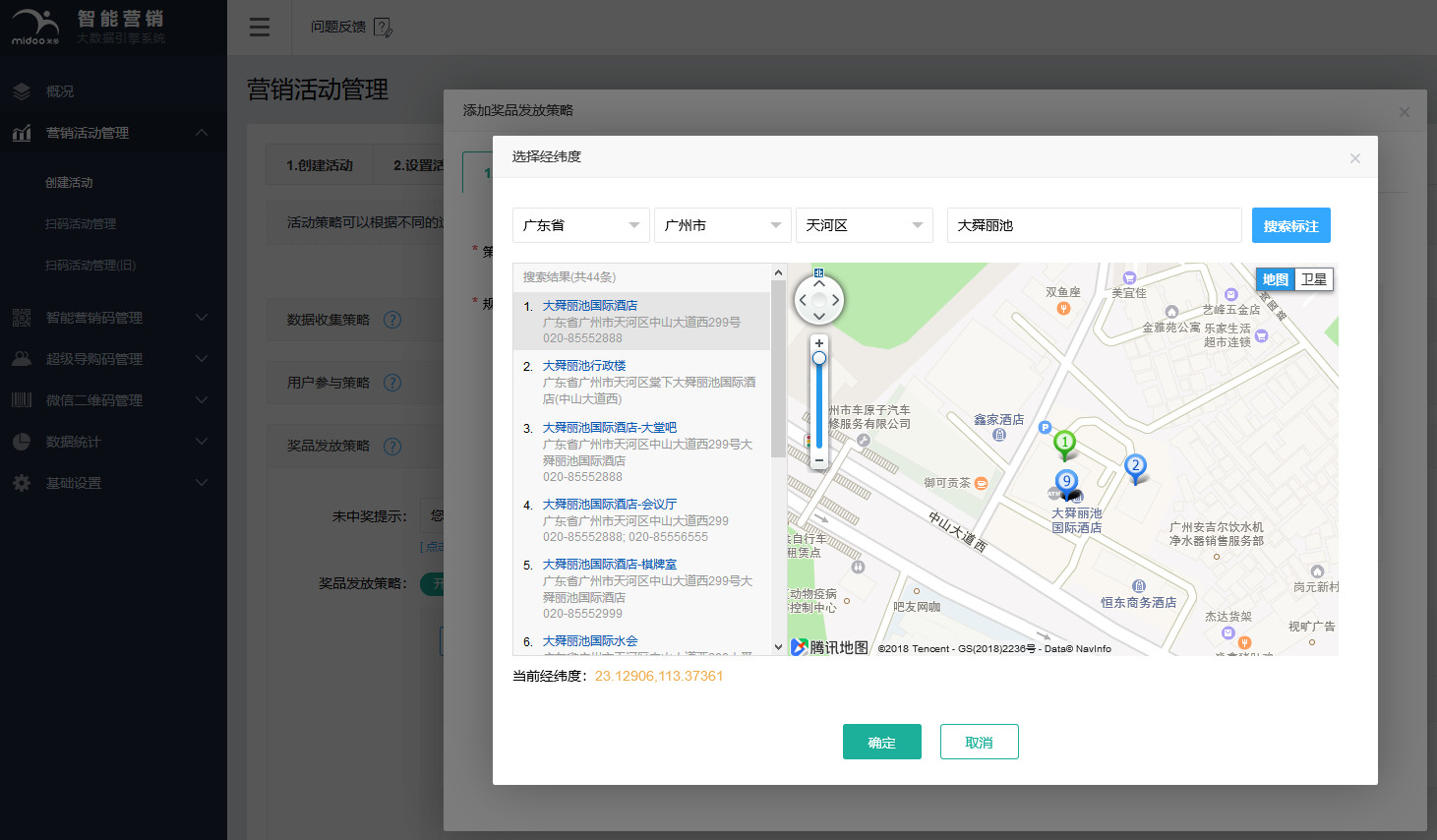Expand 微信二维码管理 sidebar section chevron
Screen dimensions: 1437x840
point(202,400)
